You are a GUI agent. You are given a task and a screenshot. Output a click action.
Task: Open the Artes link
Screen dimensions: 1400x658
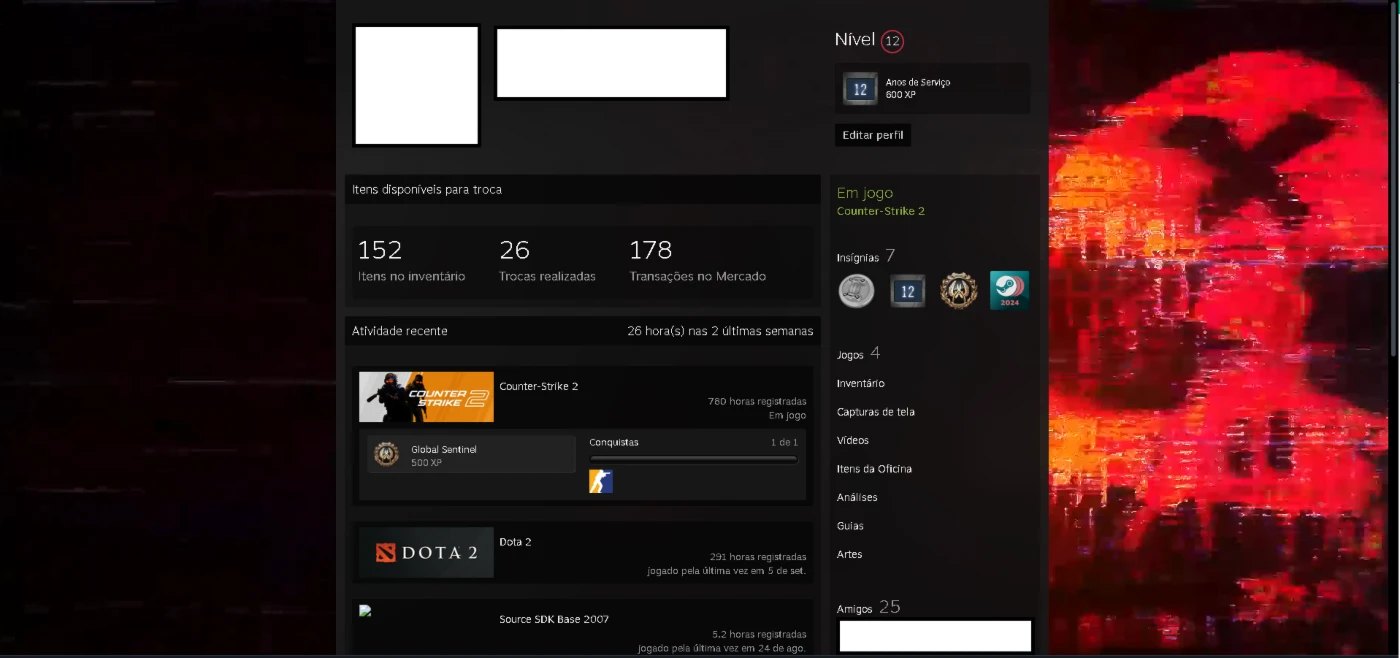click(849, 554)
